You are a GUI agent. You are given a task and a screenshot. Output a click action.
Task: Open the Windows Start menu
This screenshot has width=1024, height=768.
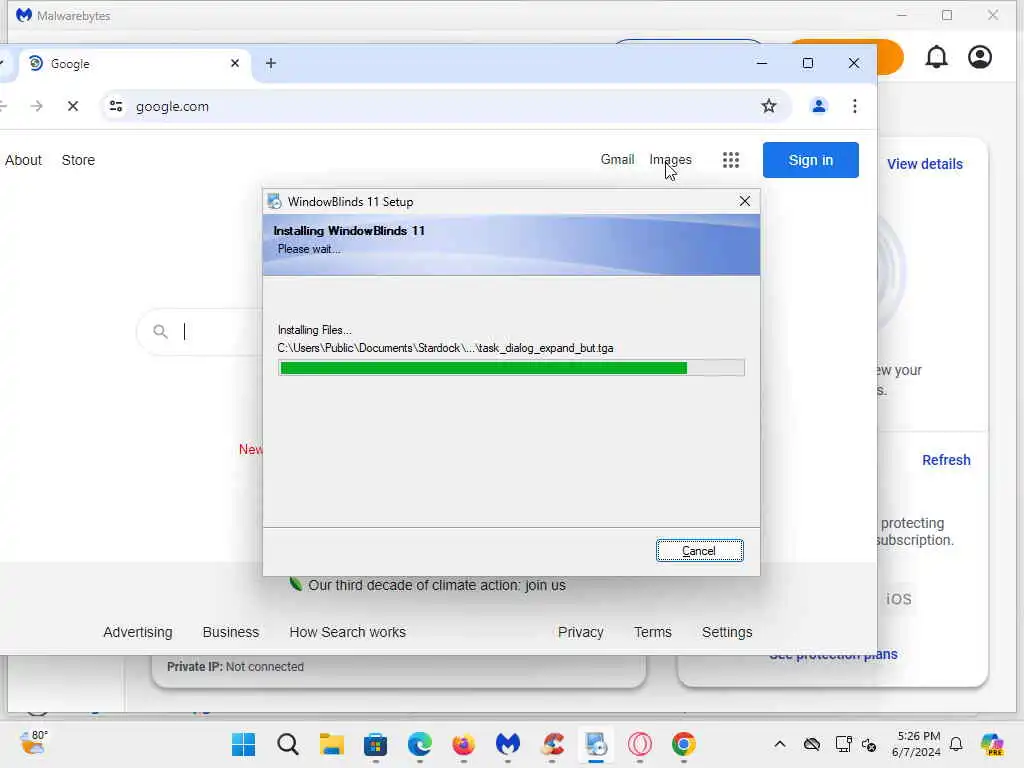(x=244, y=744)
